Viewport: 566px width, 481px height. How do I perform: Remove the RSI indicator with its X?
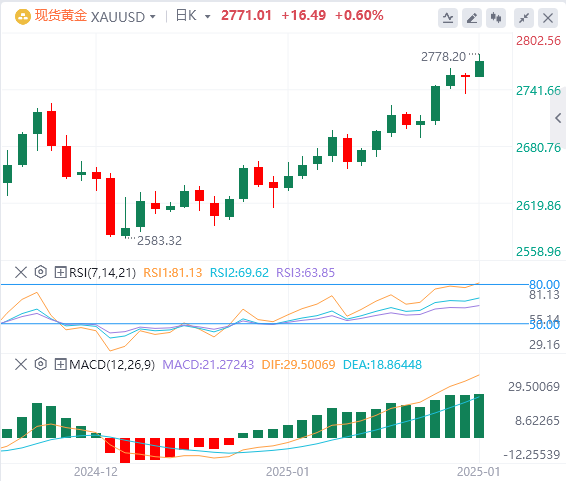point(21,272)
